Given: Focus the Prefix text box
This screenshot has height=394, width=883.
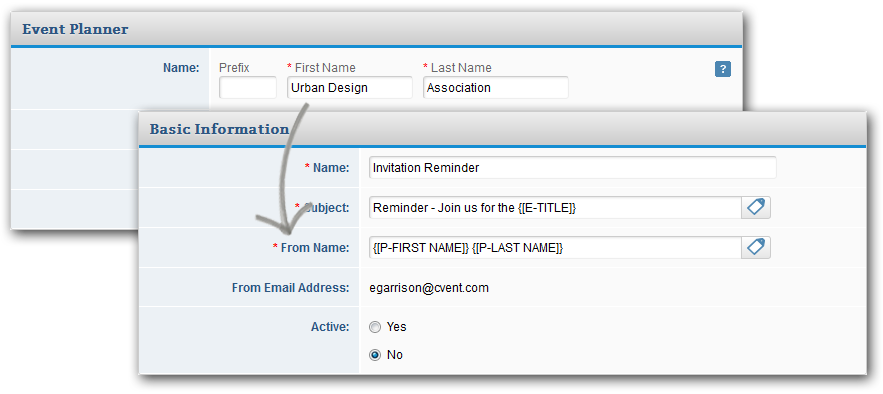Looking at the screenshot, I should click(248, 88).
